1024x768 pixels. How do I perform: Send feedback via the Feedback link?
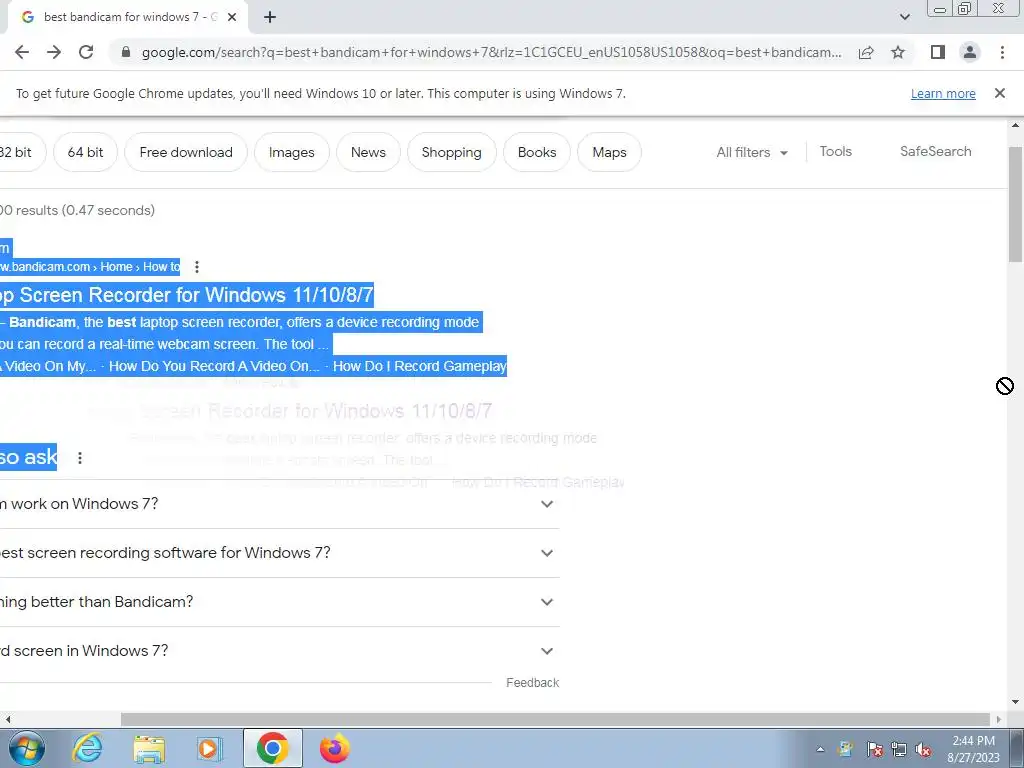pos(532,682)
